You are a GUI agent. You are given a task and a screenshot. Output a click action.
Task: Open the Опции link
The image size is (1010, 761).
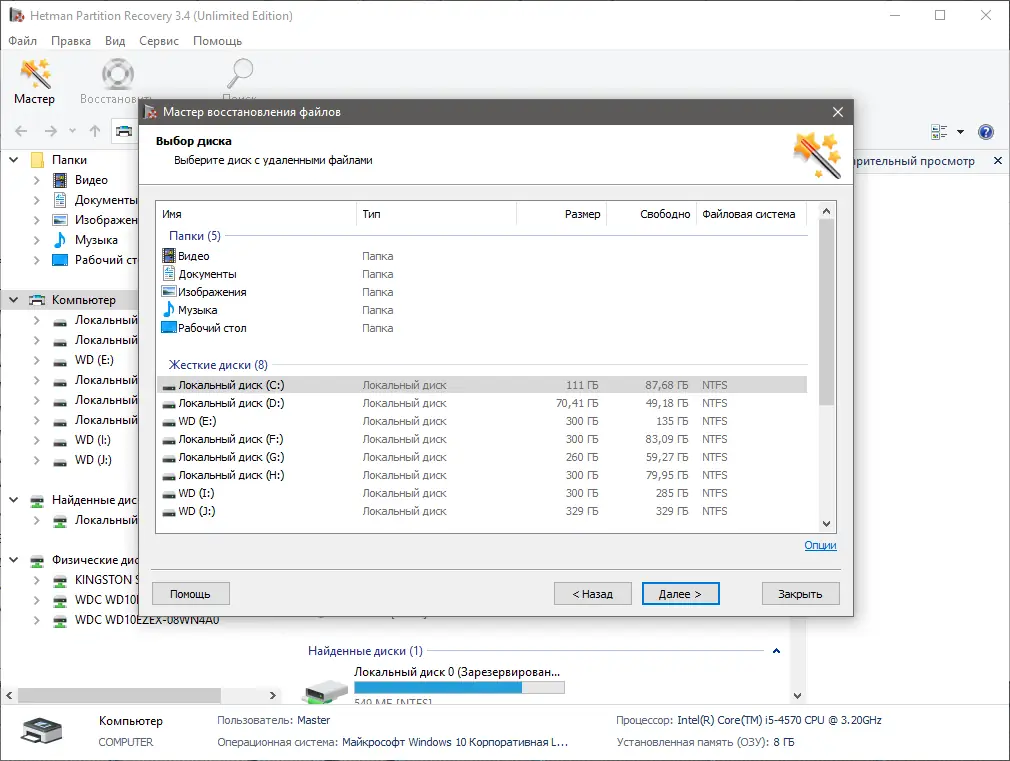click(x=820, y=545)
